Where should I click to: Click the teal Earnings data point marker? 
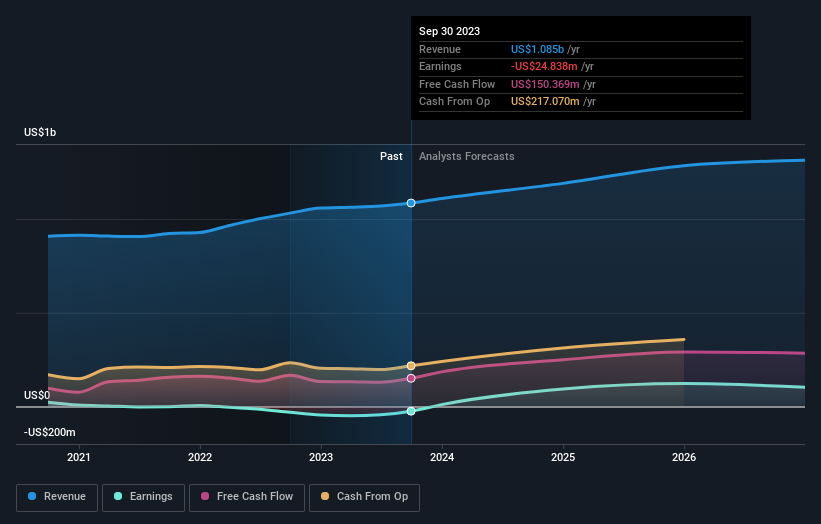pyautogui.click(x=411, y=411)
